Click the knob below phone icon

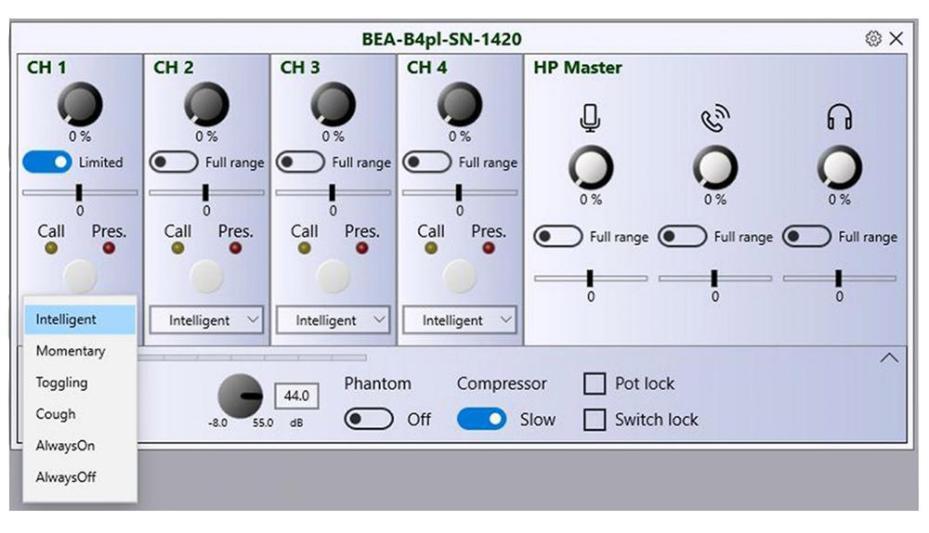click(x=715, y=168)
